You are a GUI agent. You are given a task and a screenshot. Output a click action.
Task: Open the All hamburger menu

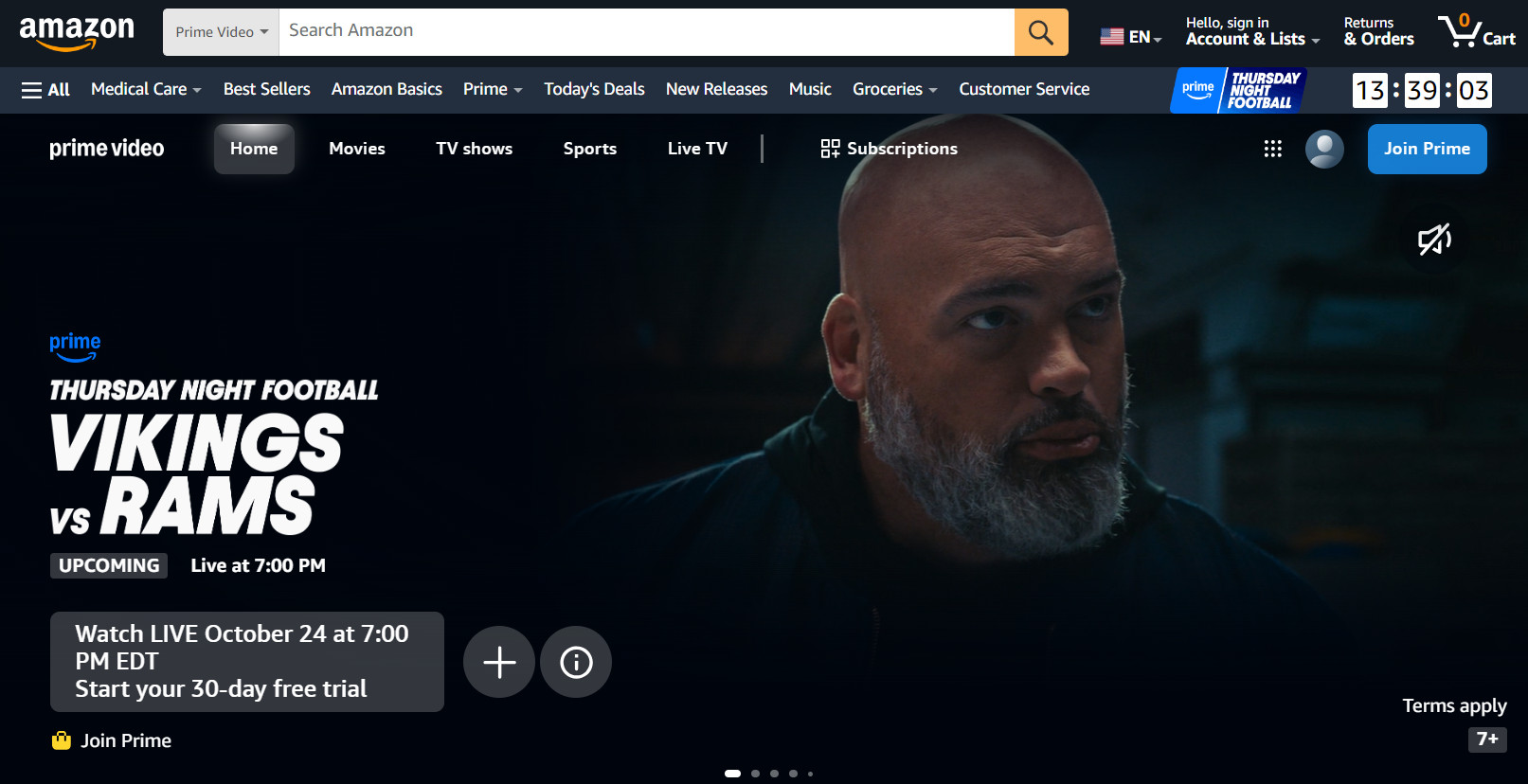45,89
